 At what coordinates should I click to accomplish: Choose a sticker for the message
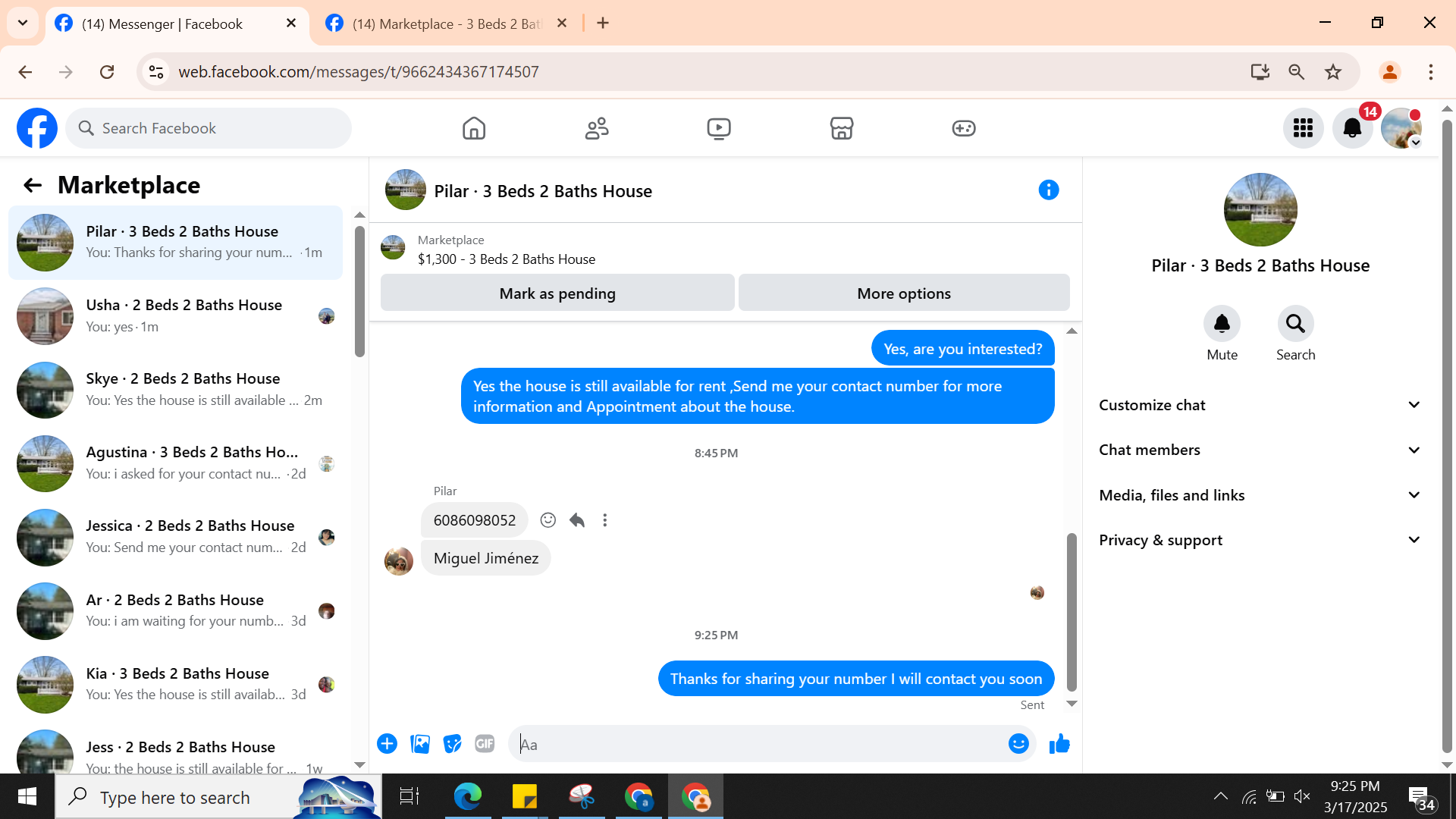coord(453,744)
